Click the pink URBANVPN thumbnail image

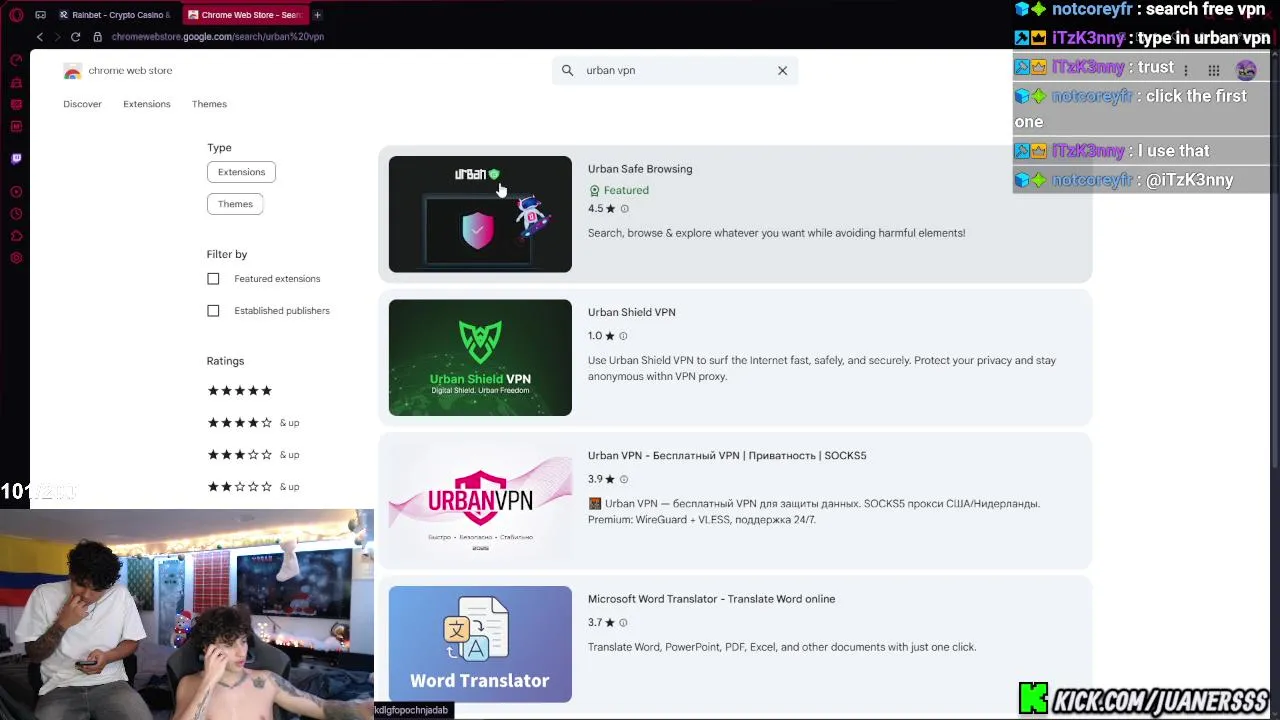(x=480, y=501)
